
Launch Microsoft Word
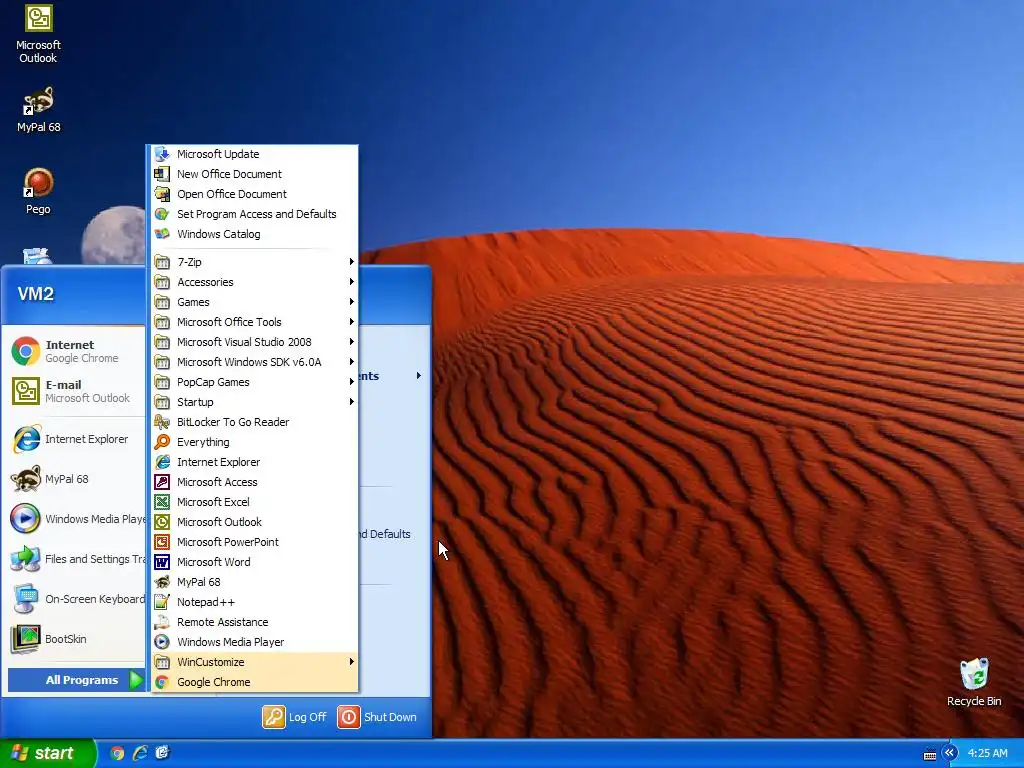255,562
